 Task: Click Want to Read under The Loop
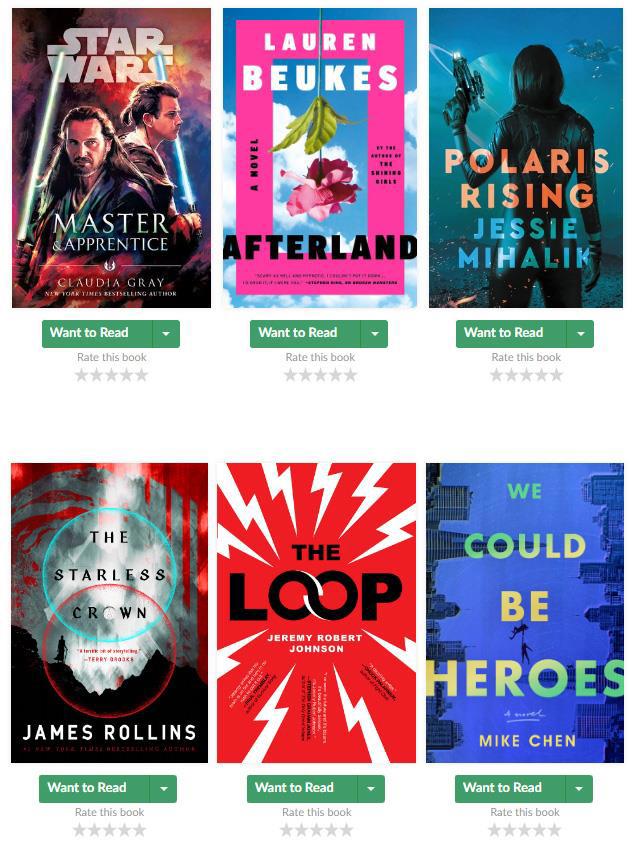pos(302,789)
